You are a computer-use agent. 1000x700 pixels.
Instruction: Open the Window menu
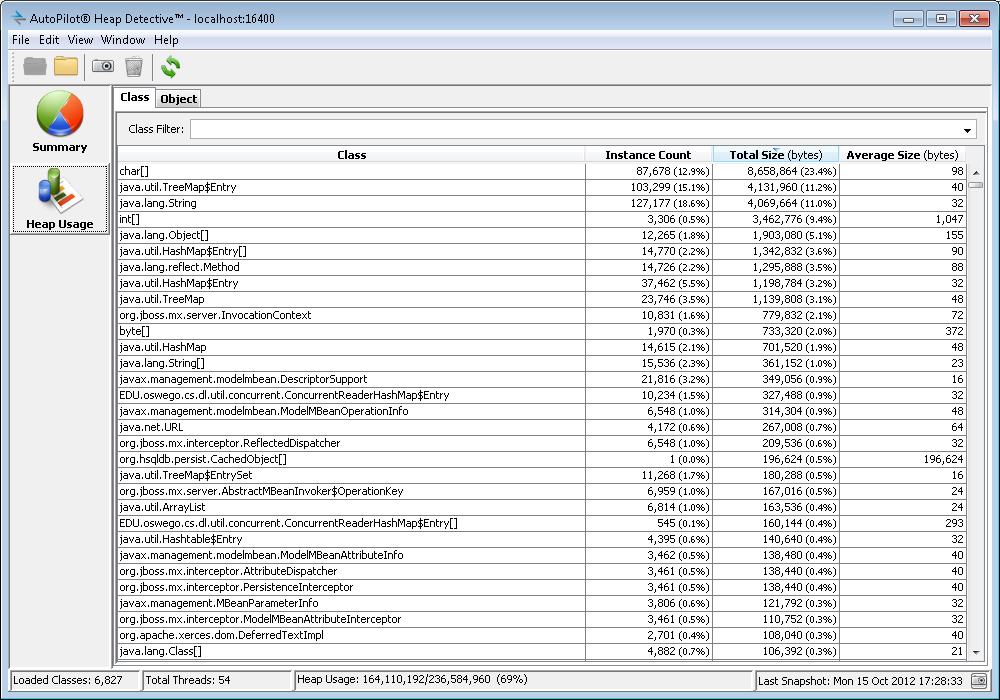[x=123, y=40]
